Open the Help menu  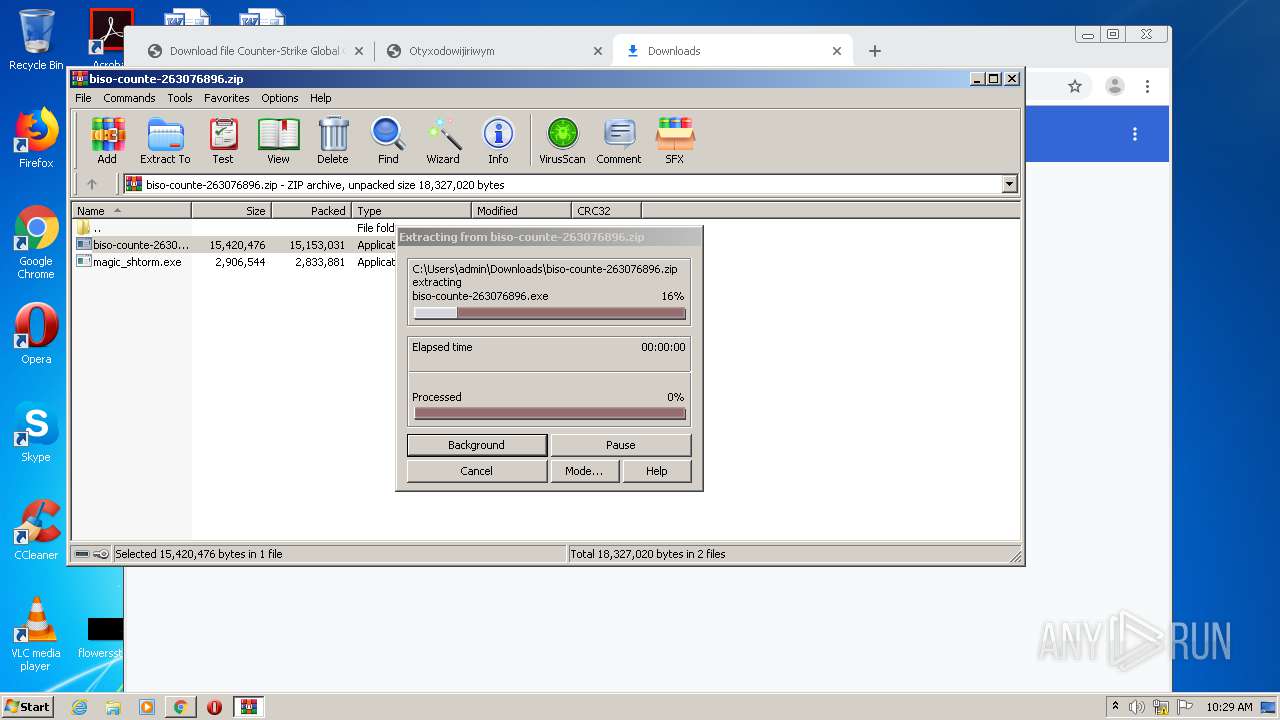pyautogui.click(x=320, y=98)
